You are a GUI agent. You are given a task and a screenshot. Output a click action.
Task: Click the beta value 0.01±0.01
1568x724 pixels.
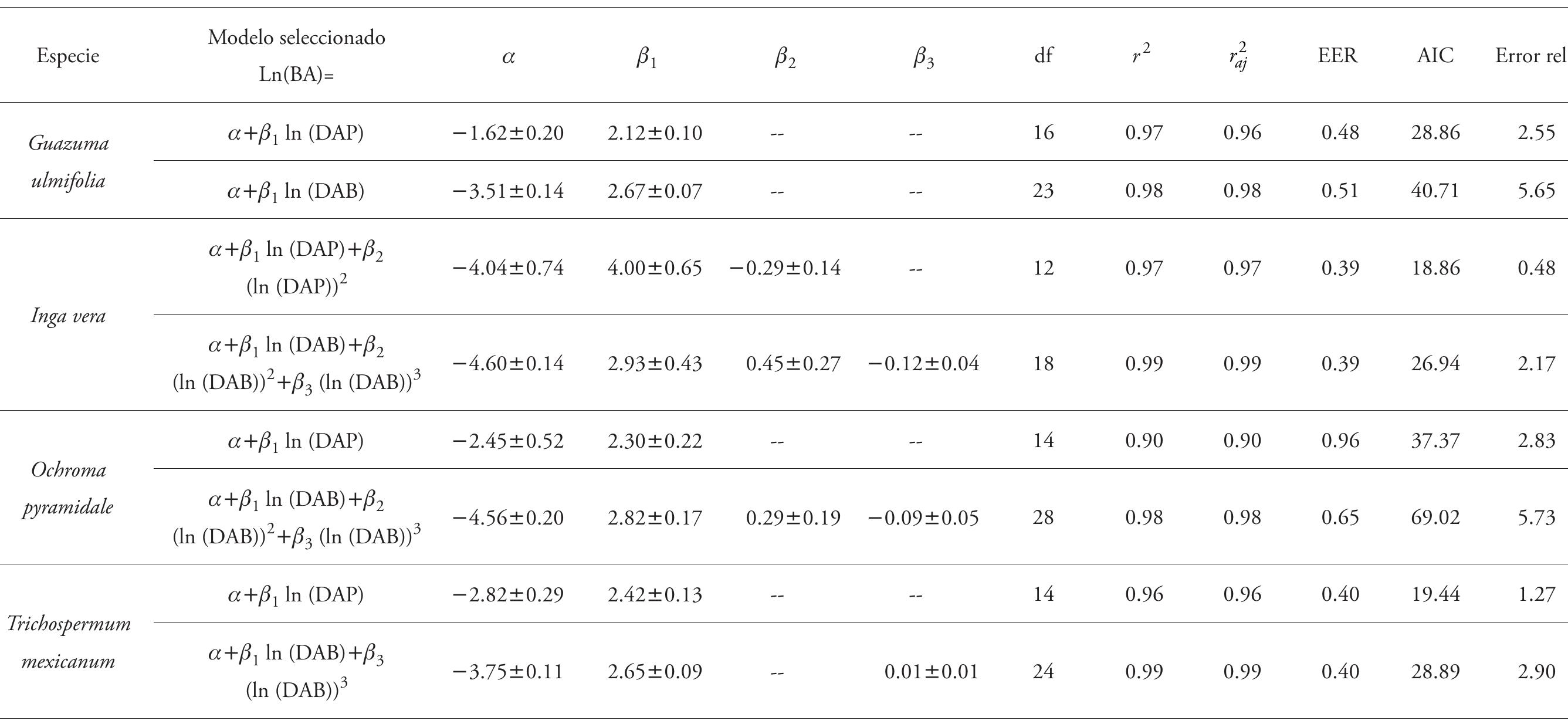(x=932, y=672)
